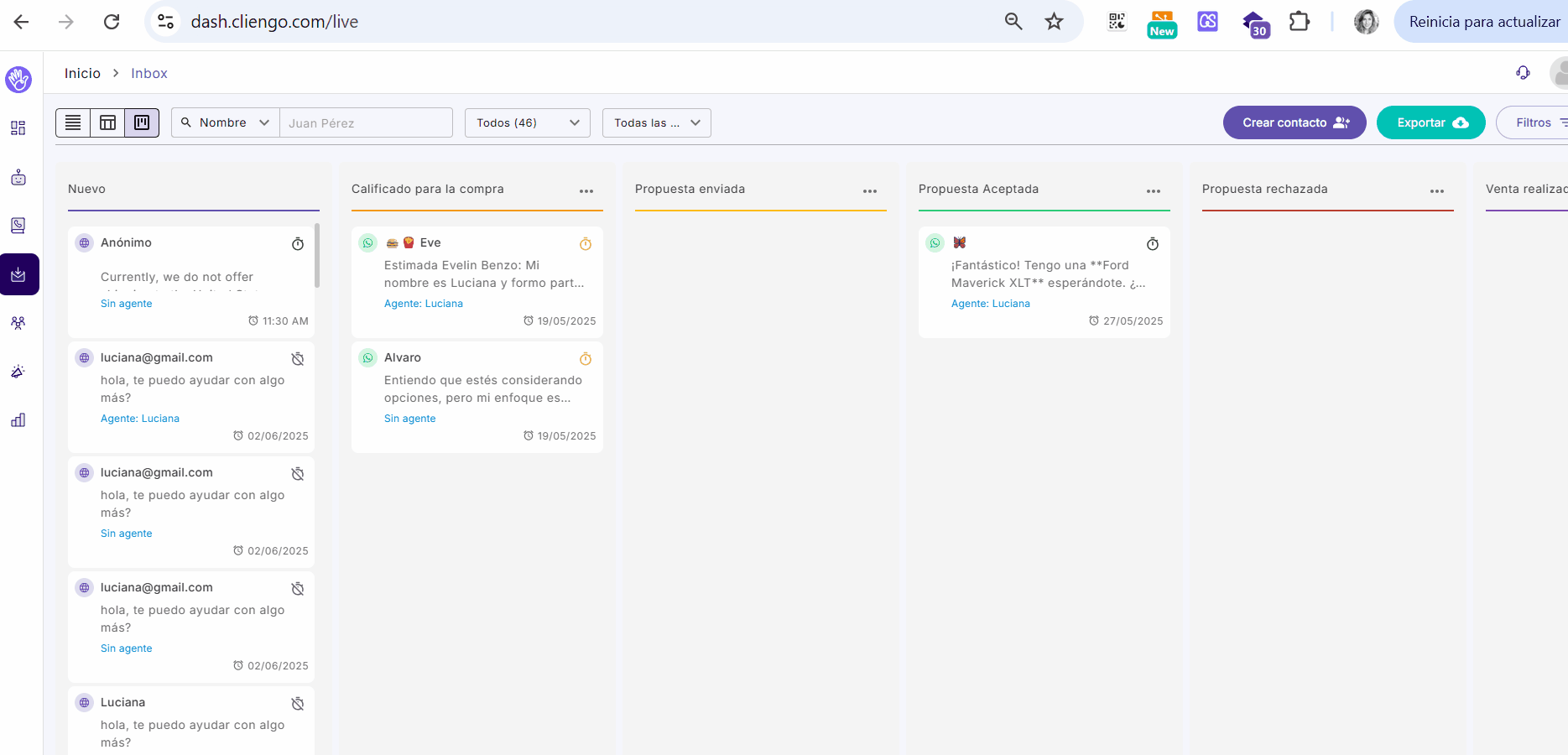Click the Exportar button
1568x755 pixels.
click(1430, 122)
